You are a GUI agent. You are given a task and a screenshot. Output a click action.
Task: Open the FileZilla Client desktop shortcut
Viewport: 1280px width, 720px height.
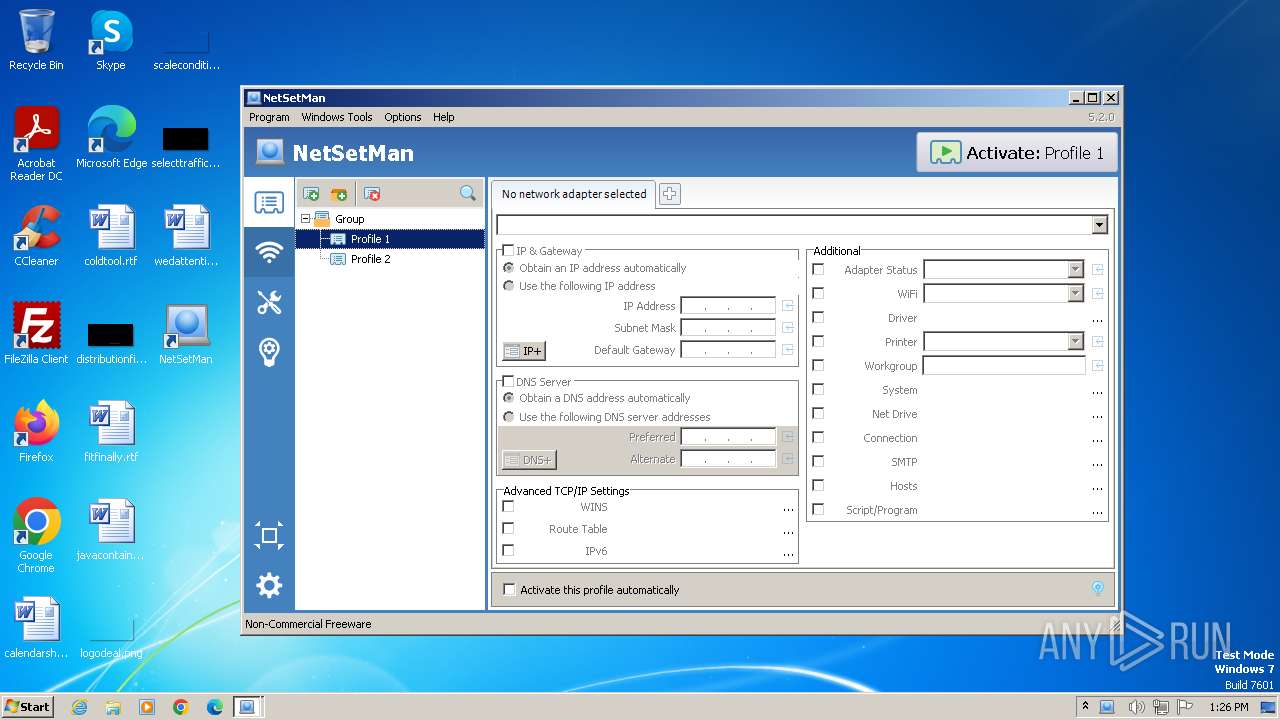point(36,334)
